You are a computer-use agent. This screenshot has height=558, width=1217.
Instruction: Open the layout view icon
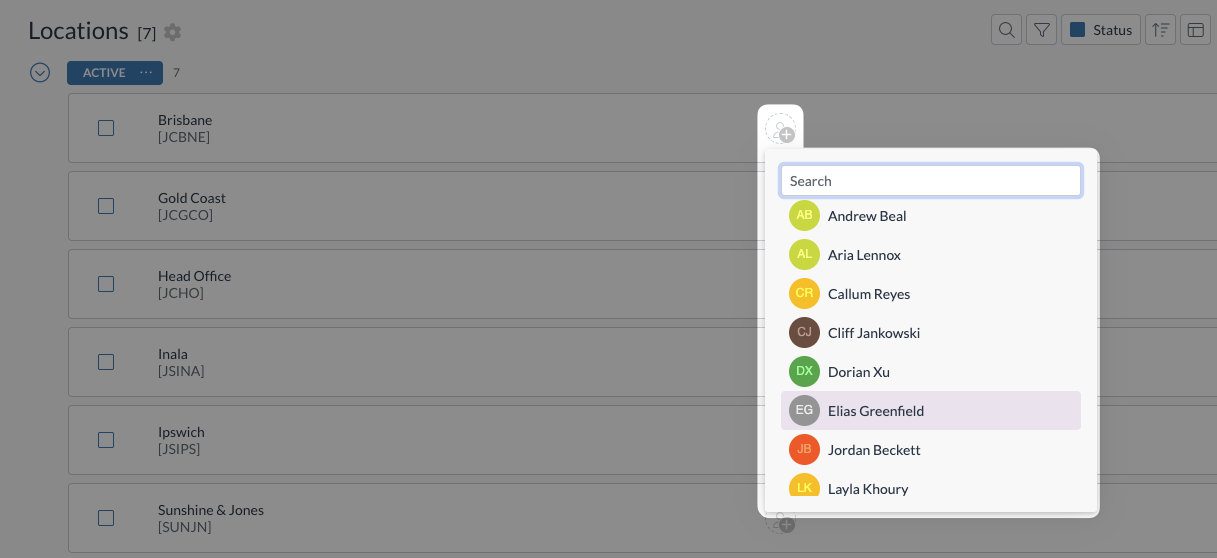[1195, 30]
